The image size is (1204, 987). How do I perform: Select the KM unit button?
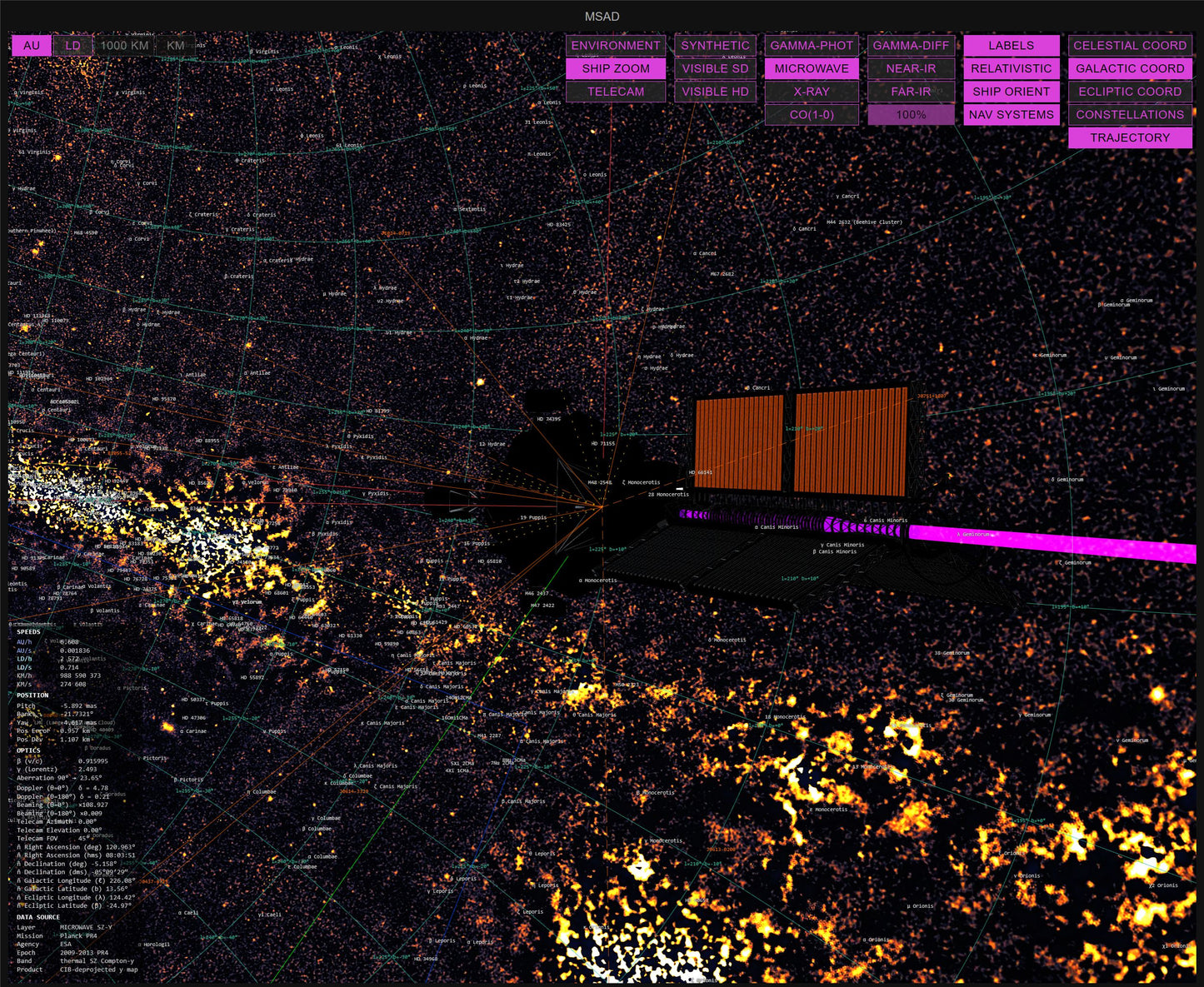(176, 46)
